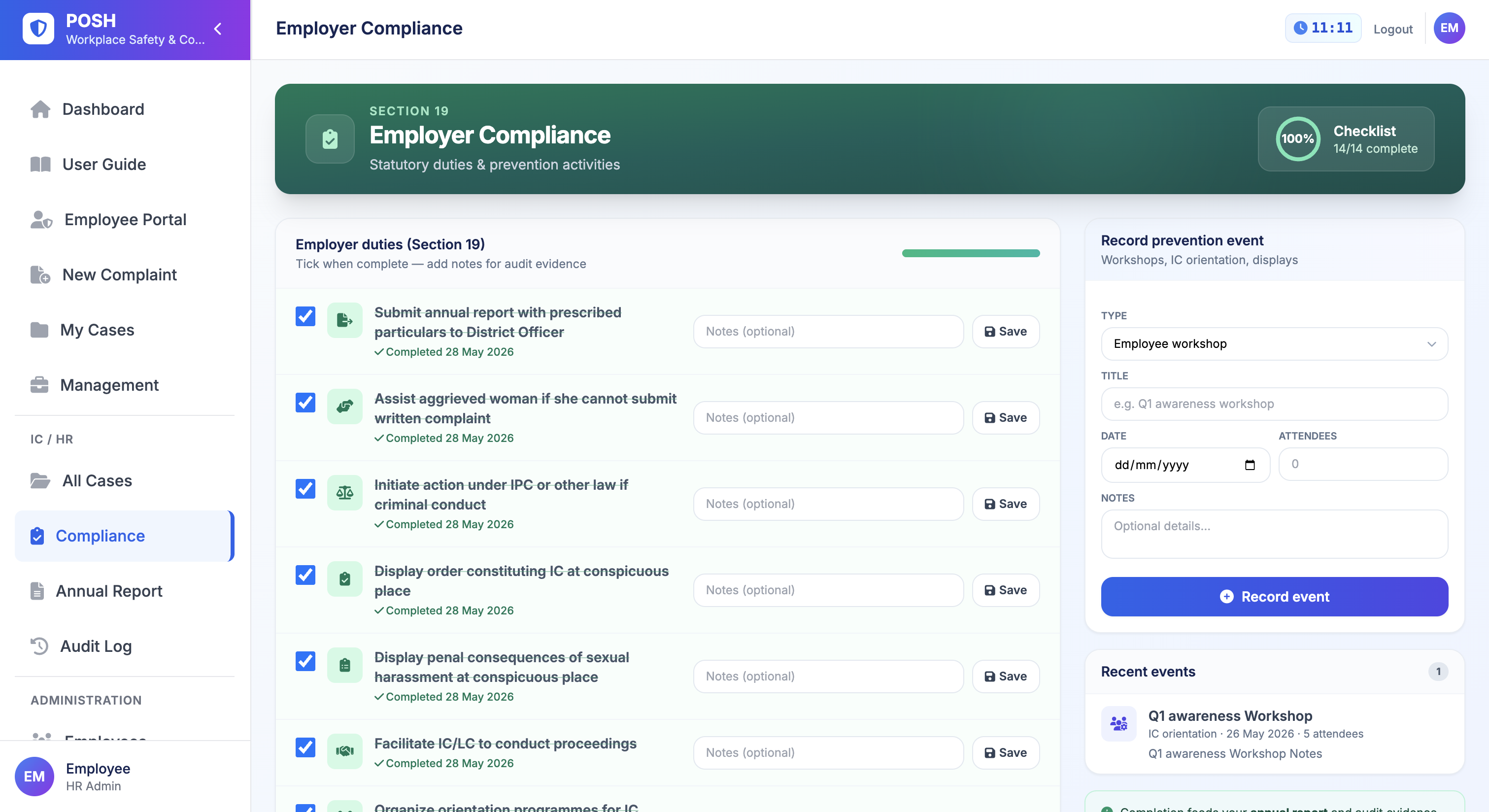Open My Cases
Viewport: 1489px width, 812px height.
pos(124,330)
